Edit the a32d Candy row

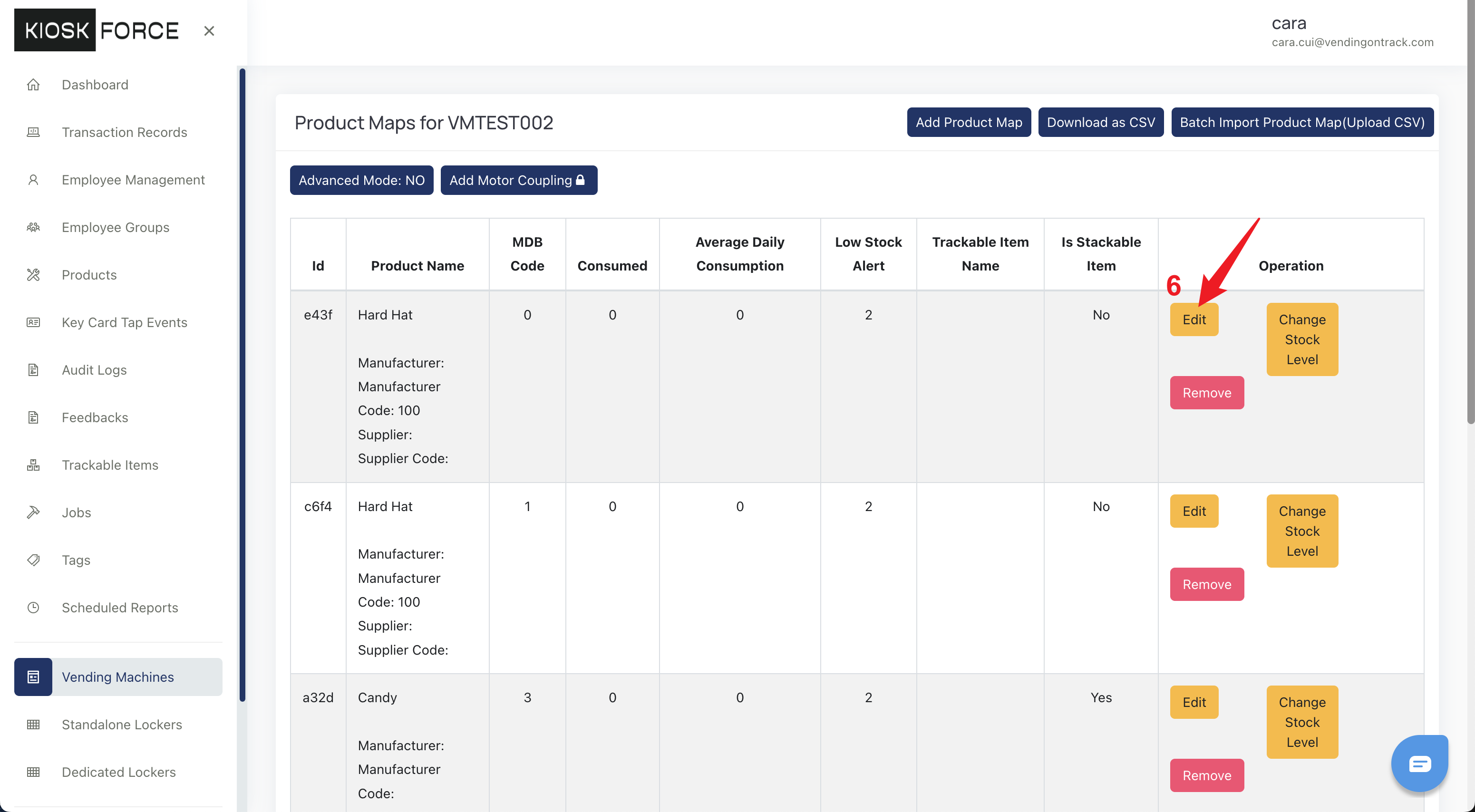(1194, 702)
